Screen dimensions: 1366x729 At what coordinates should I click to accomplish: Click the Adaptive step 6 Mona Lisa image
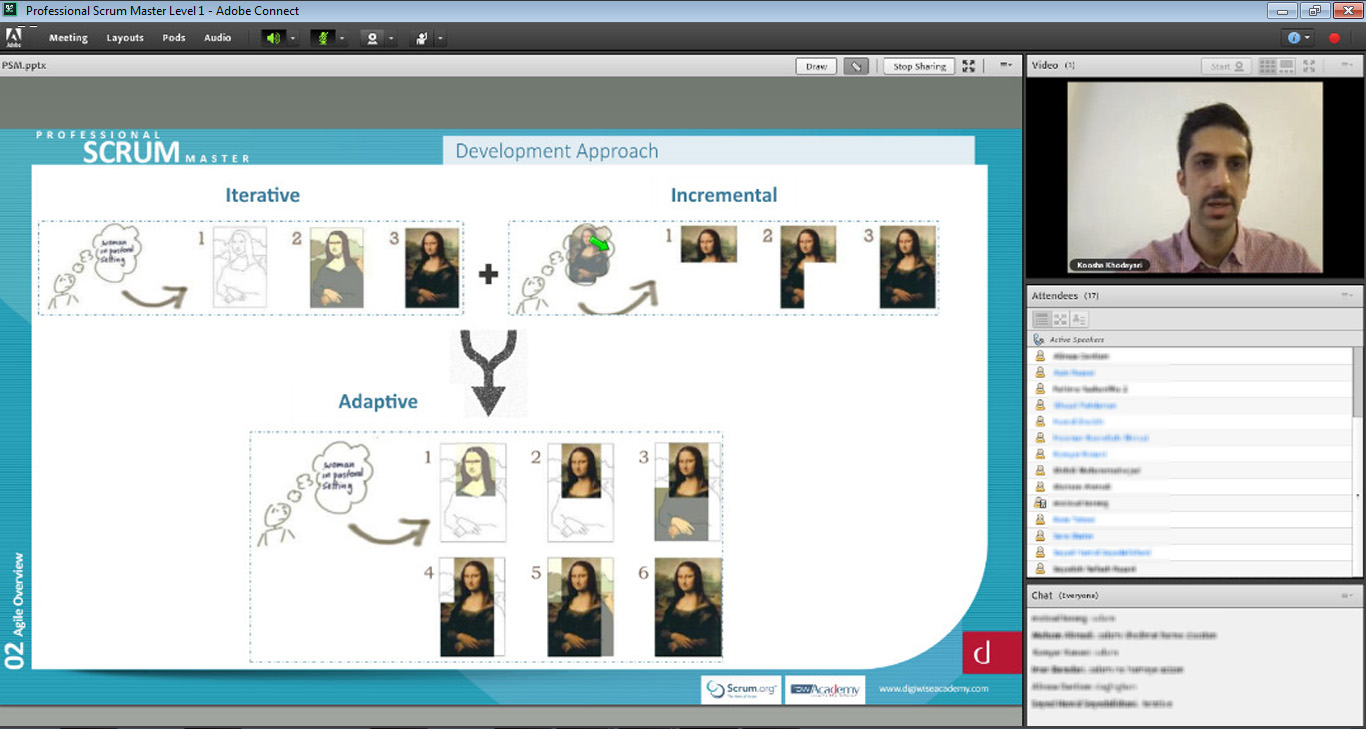[688, 607]
